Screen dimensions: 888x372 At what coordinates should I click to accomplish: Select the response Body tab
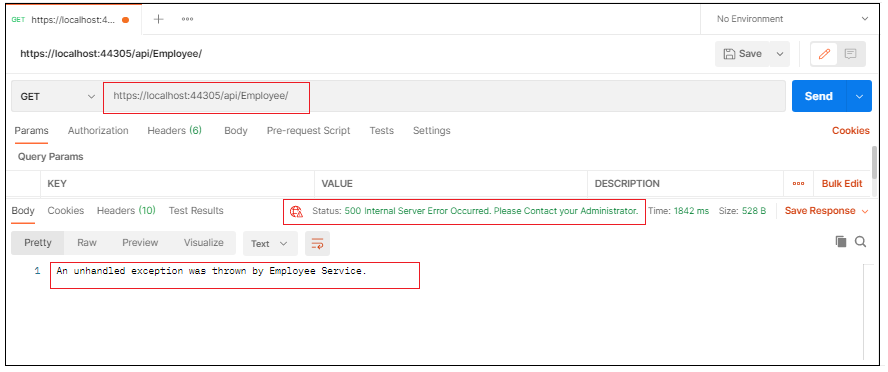[x=23, y=211]
